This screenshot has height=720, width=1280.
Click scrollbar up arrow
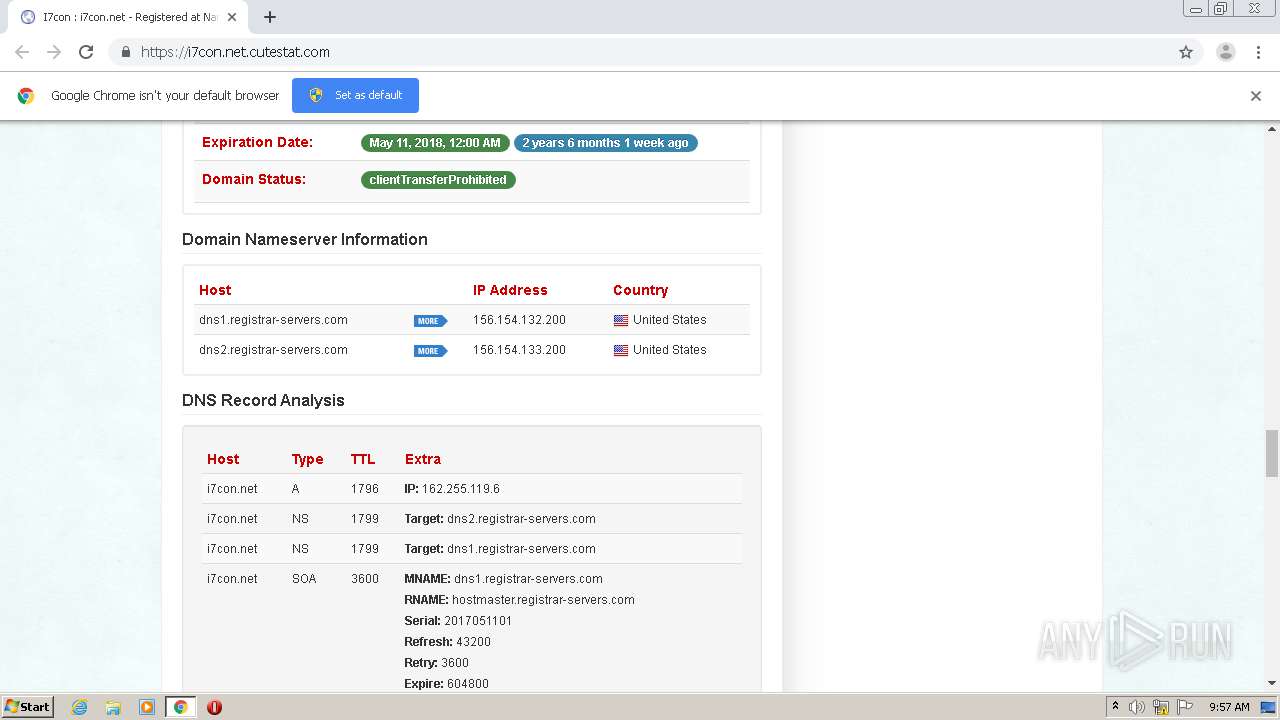(1272, 129)
